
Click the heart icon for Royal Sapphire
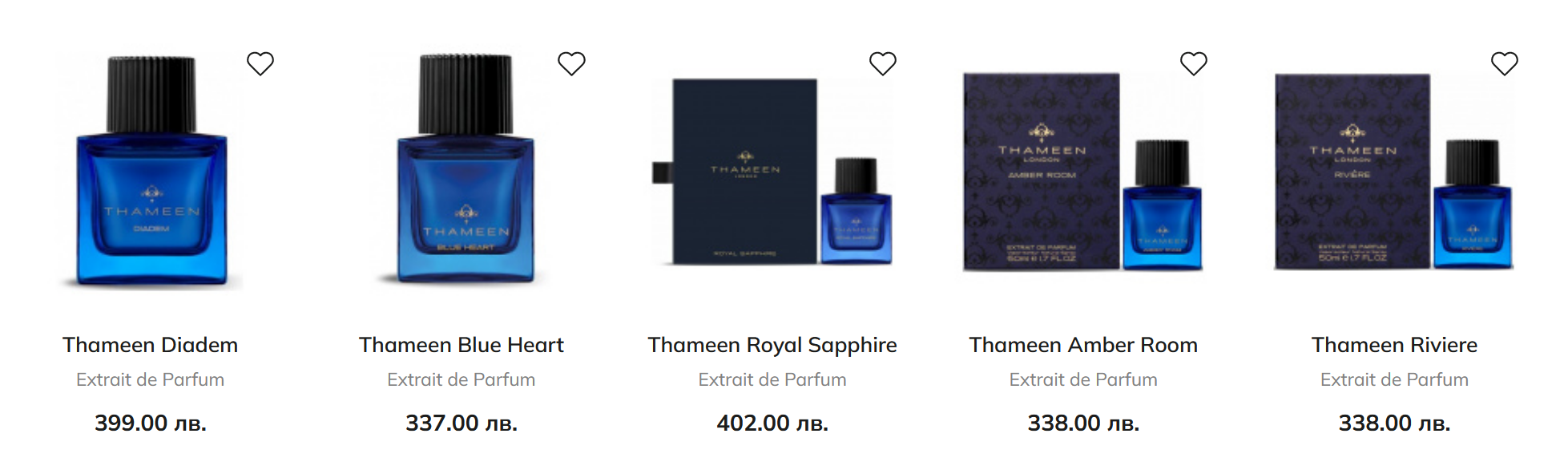pyautogui.click(x=882, y=63)
